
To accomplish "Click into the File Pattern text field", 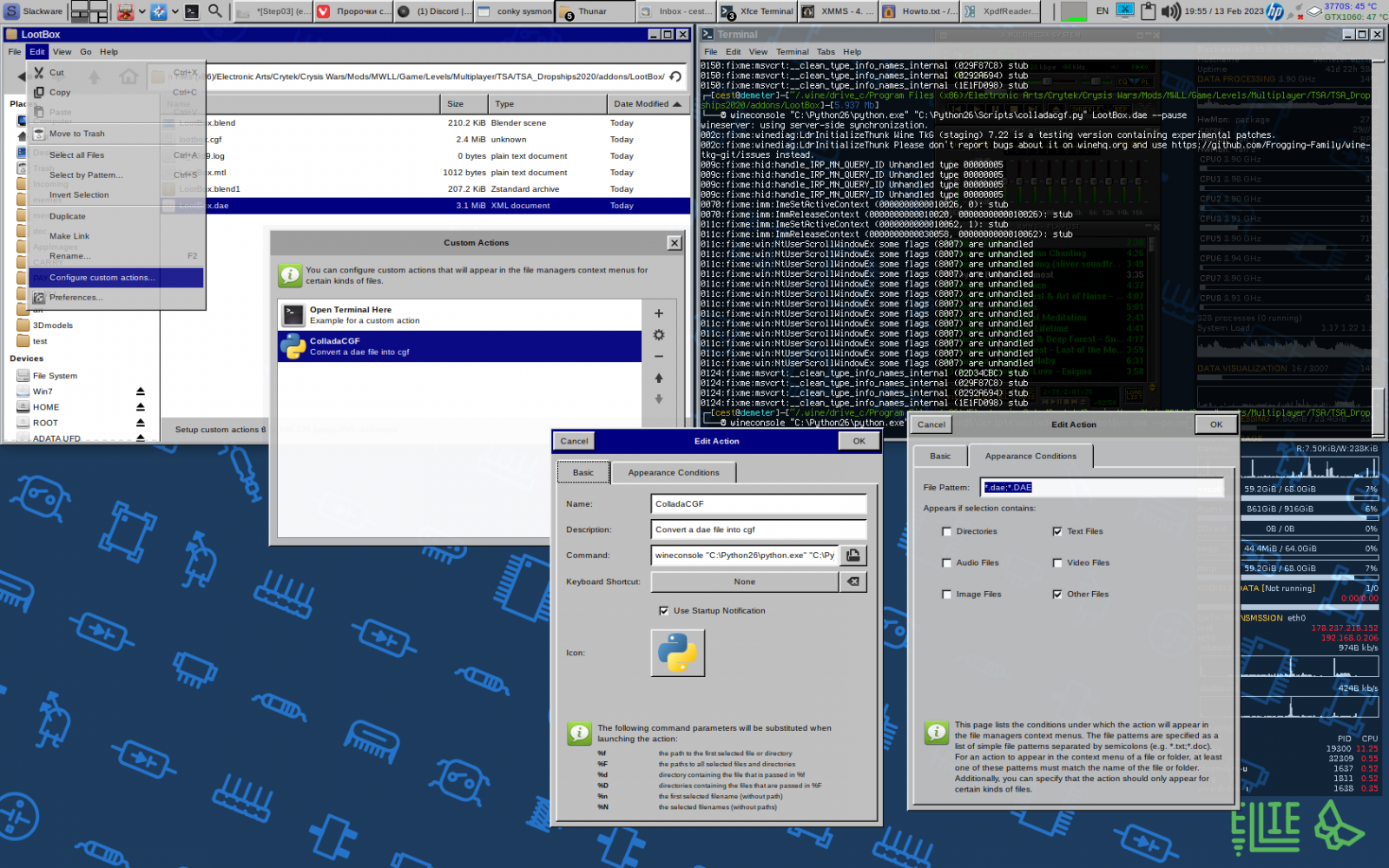I will pyautogui.click(x=1101, y=488).
